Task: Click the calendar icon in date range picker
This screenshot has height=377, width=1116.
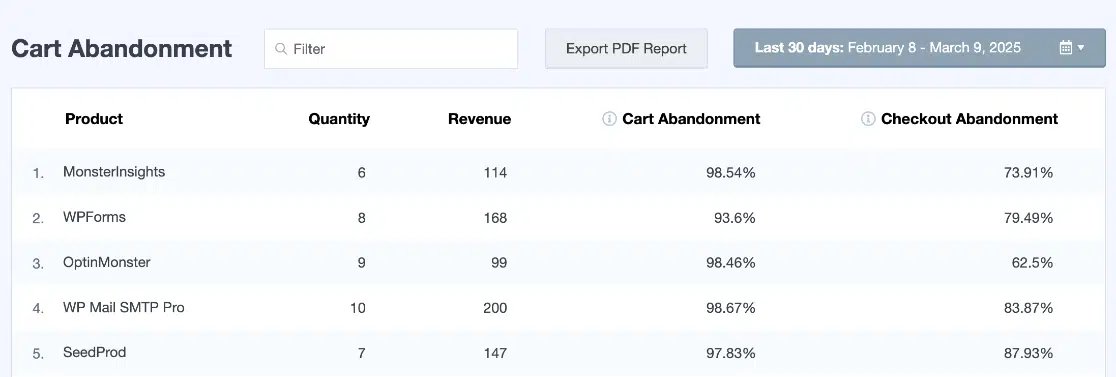Action: [1065, 48]
